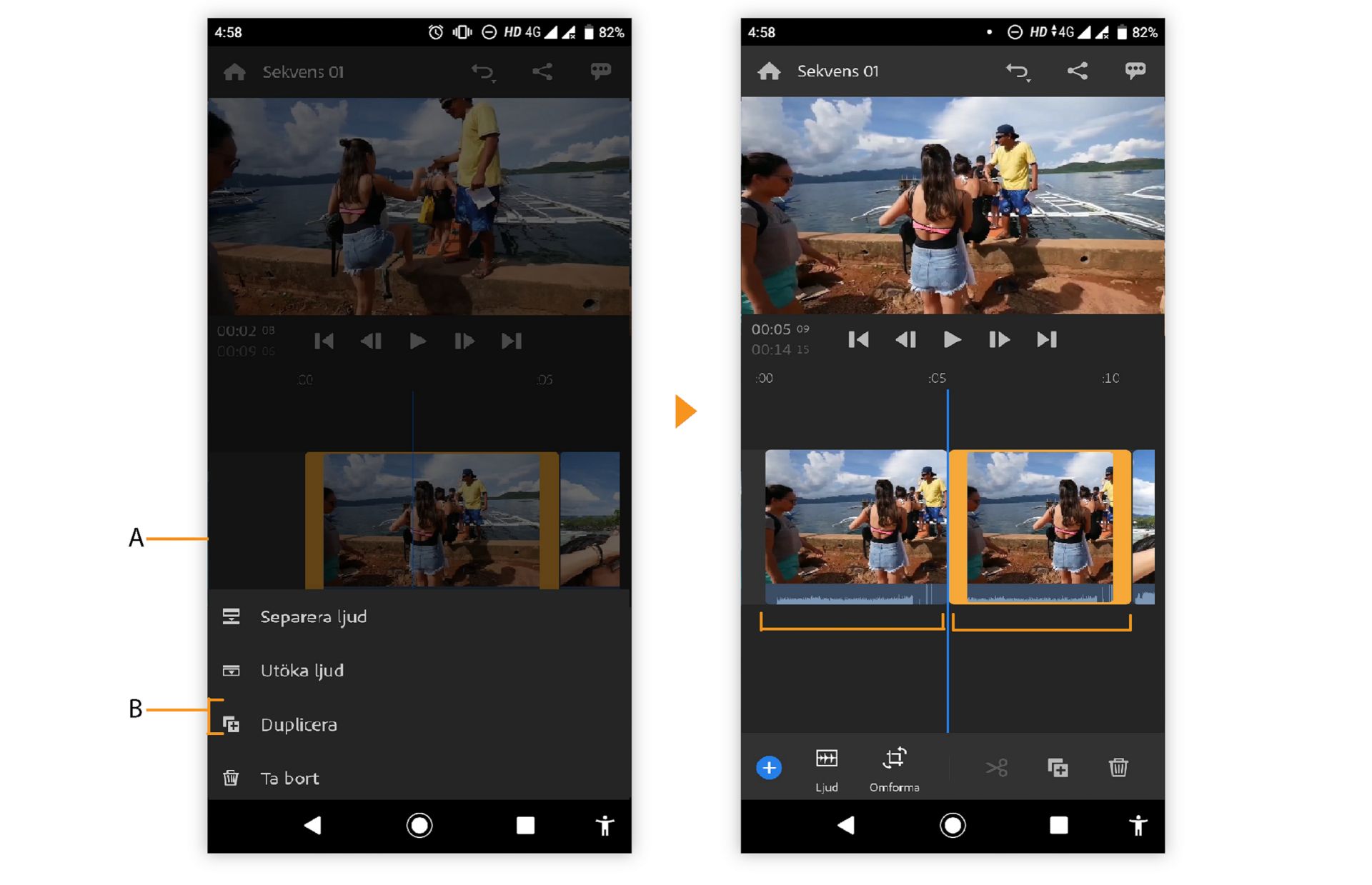Choose Ta bort from the clip menu
Image resolution: width=1372 pixels, height=885 pixels.
point(289,779)
